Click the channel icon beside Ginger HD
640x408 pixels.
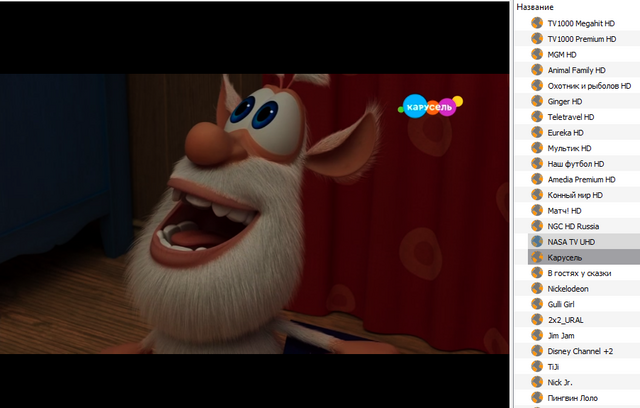pos(537,101)
